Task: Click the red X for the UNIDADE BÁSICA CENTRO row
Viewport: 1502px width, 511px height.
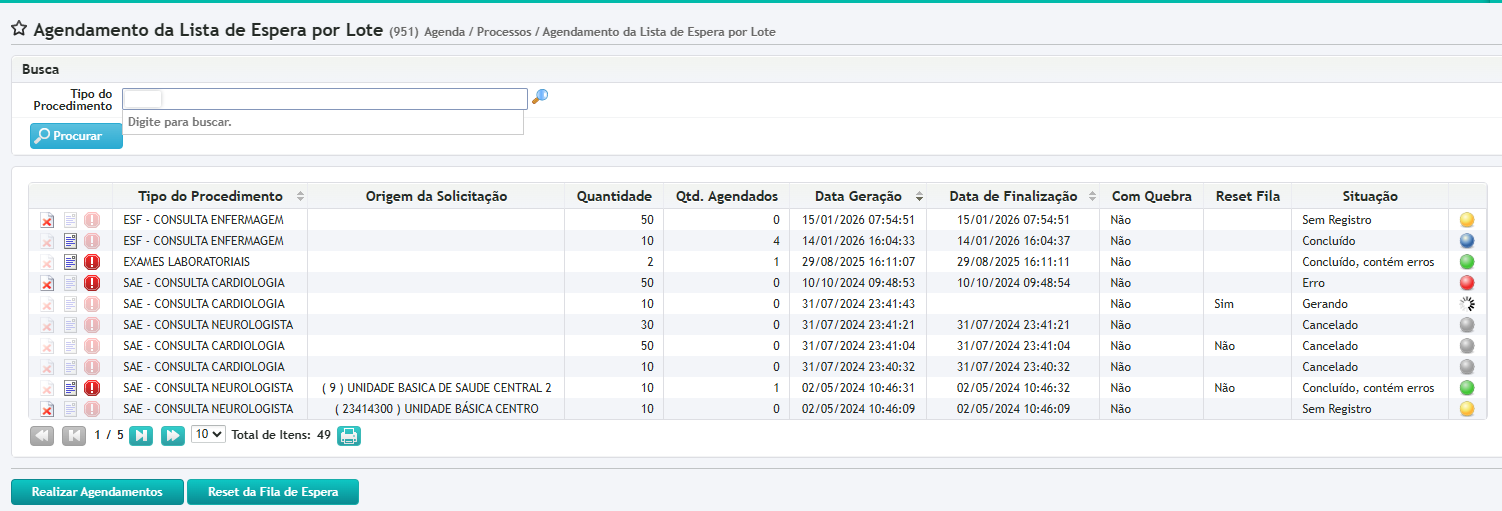Action: tap(47, 409)
